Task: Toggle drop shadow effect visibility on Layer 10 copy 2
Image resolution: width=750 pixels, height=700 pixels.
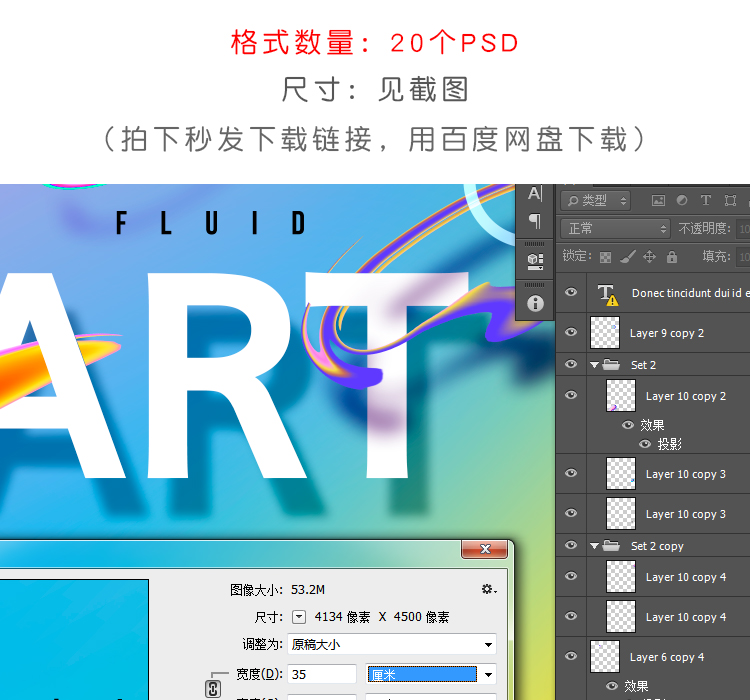Action: 644,444
